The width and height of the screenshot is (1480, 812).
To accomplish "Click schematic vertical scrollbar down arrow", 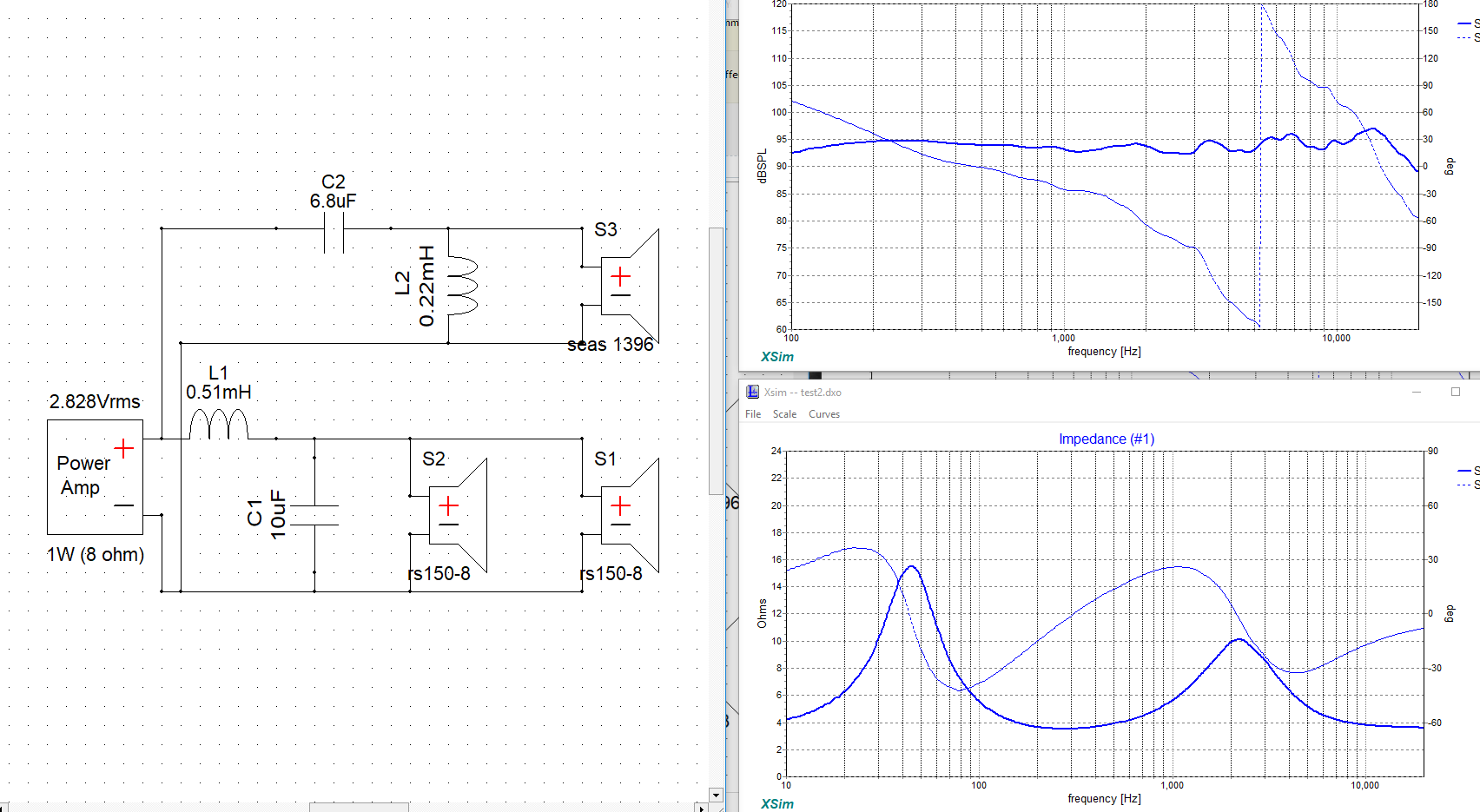I will [x=716, y=795].
